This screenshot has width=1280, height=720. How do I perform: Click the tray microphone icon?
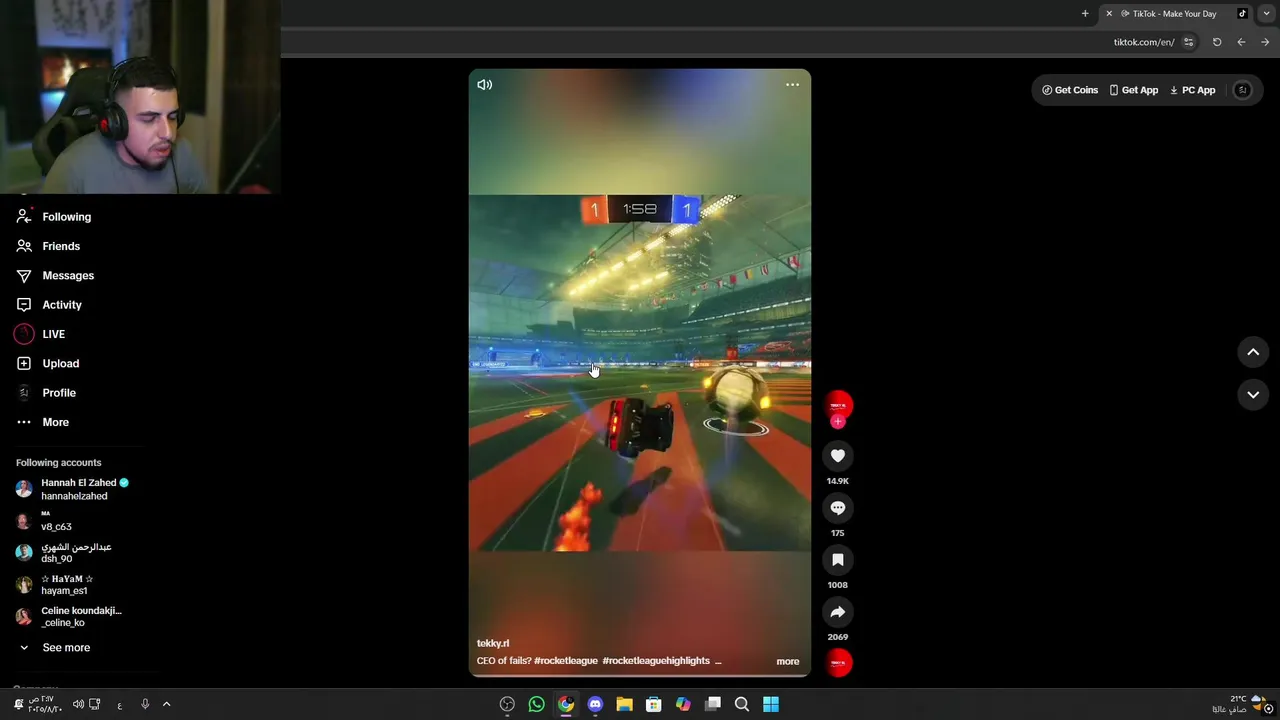pos(145,704)
